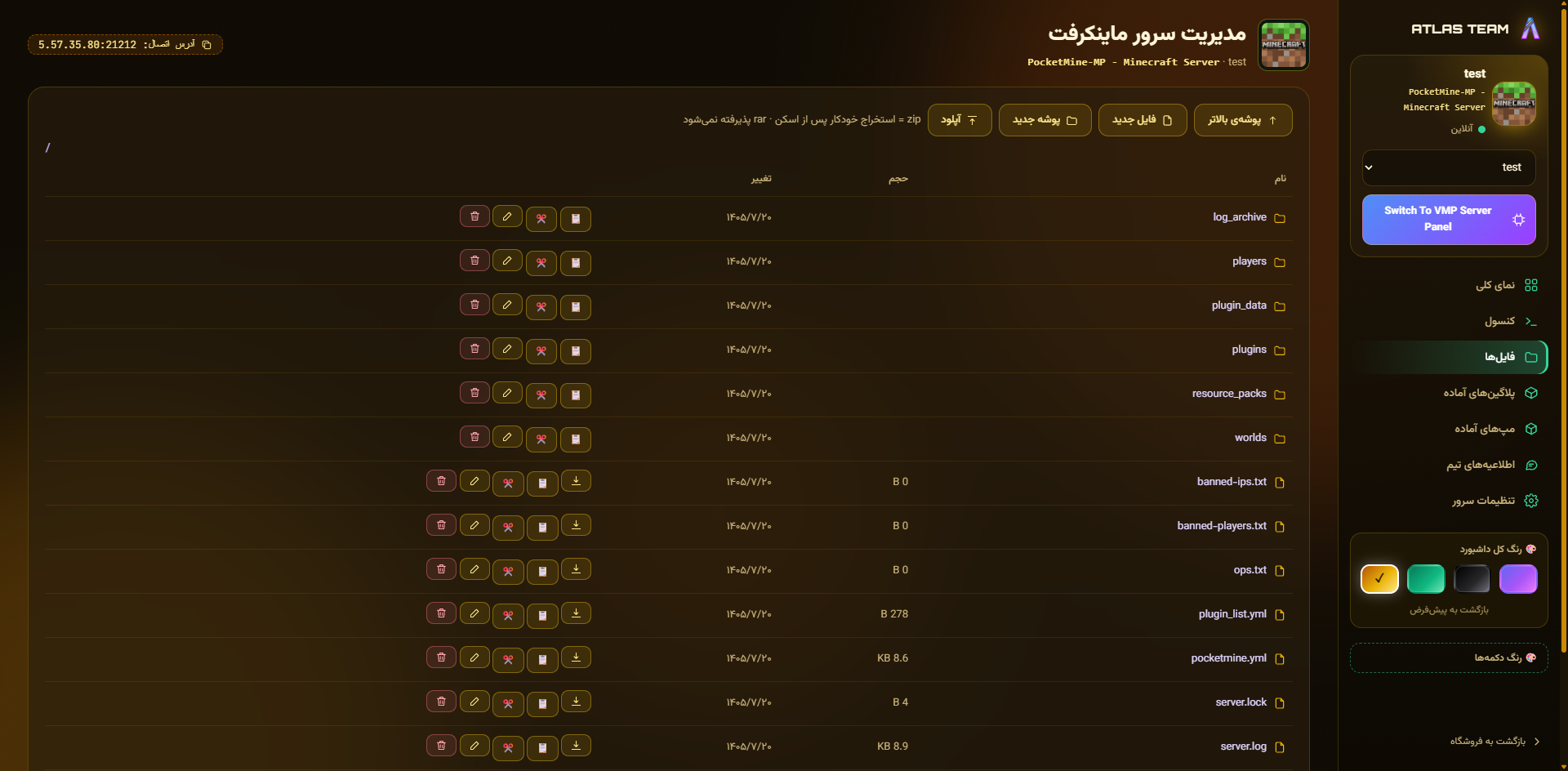Open the overview (نمای کلی) menu item

point(1450,285)
